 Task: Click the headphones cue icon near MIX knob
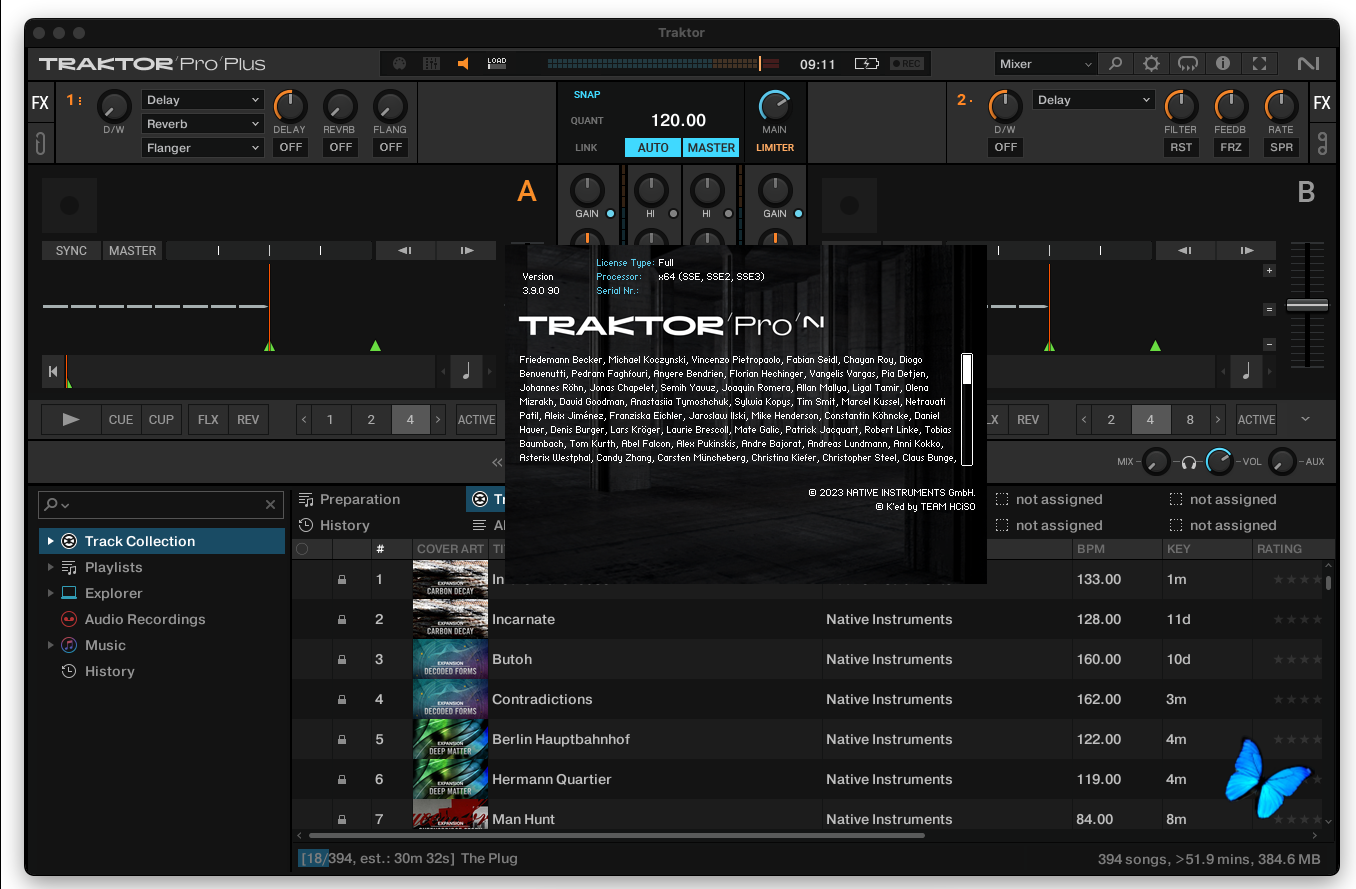[x=1189, y=462]
